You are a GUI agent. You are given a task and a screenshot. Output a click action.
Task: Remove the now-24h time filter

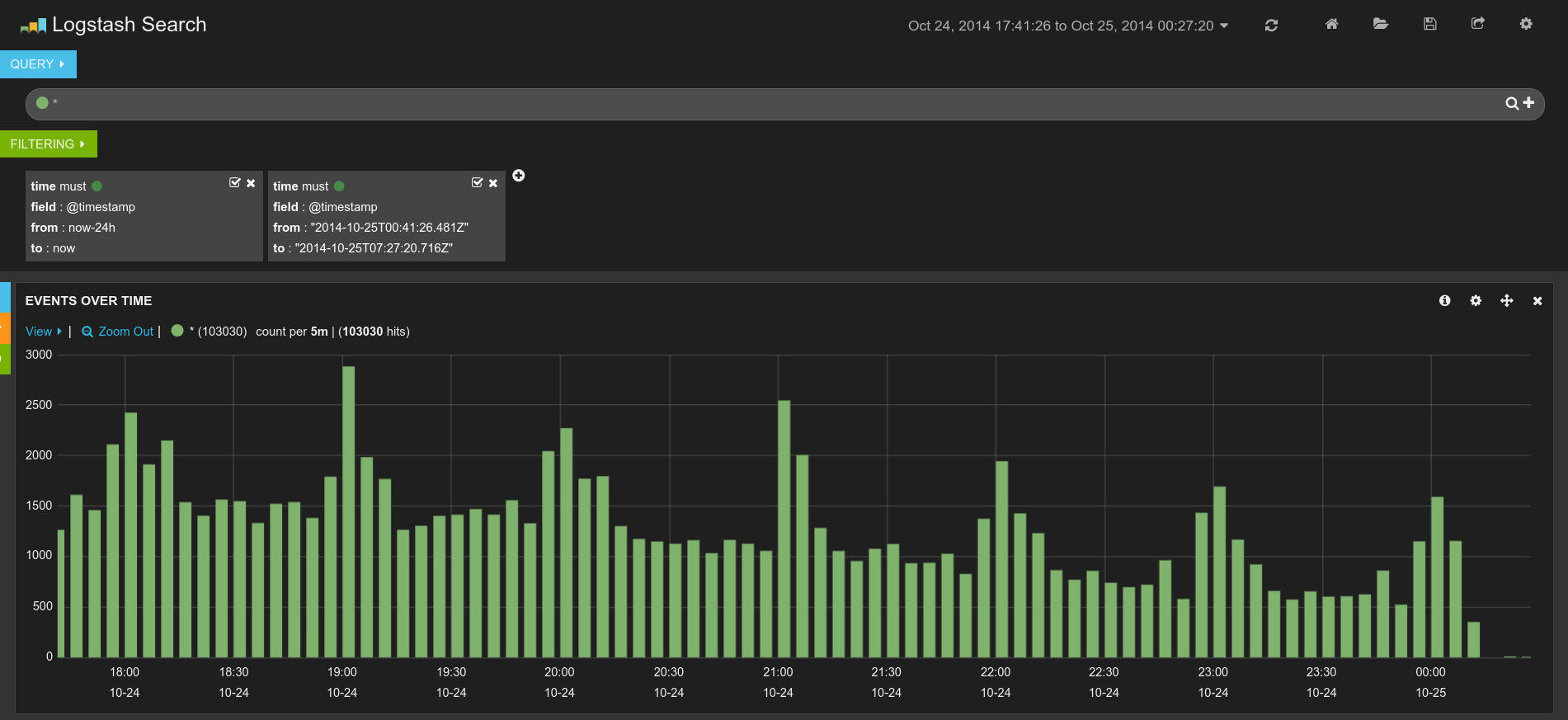coord(251,183)
